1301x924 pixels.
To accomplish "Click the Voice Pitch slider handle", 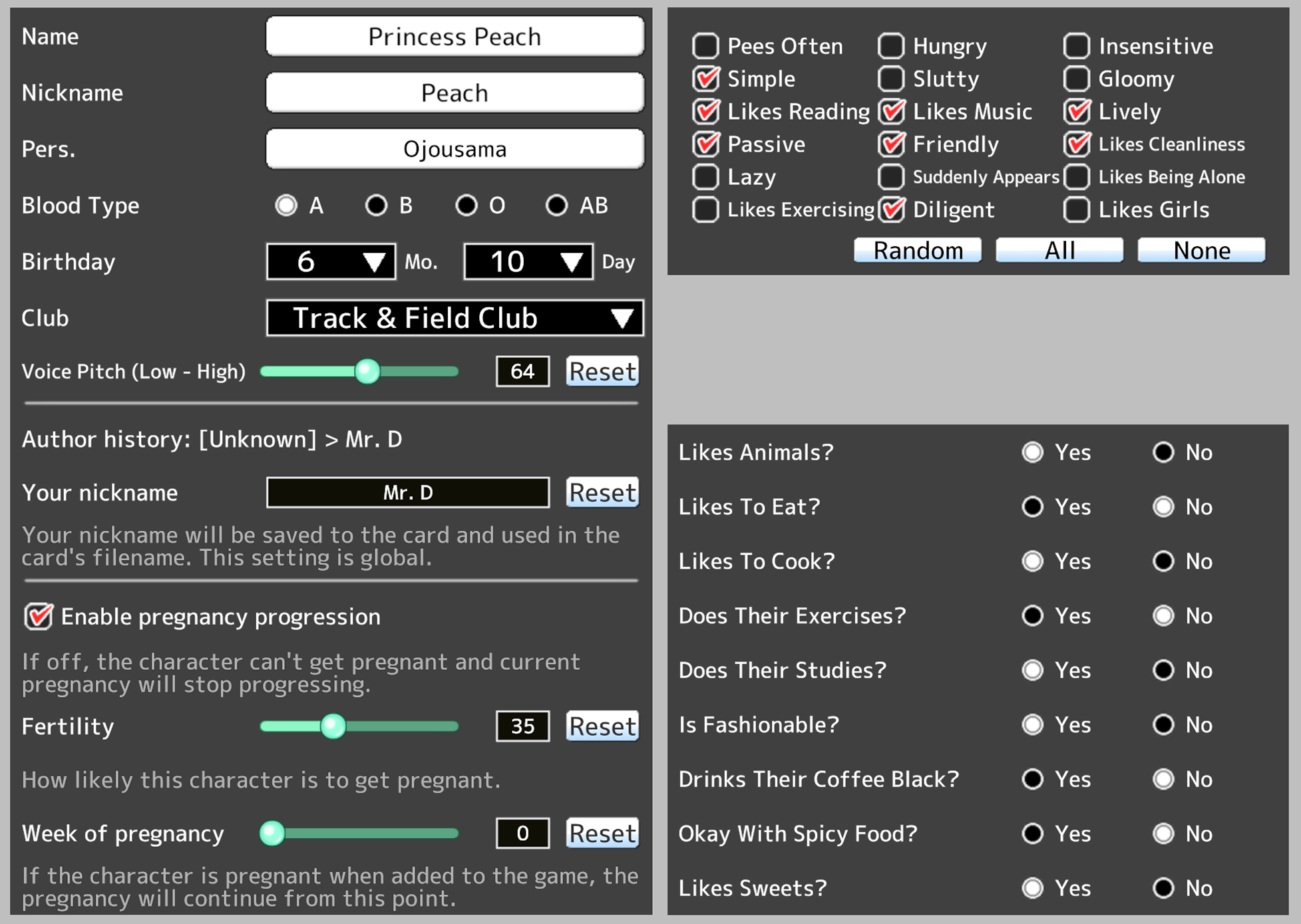I will (367, 371).
